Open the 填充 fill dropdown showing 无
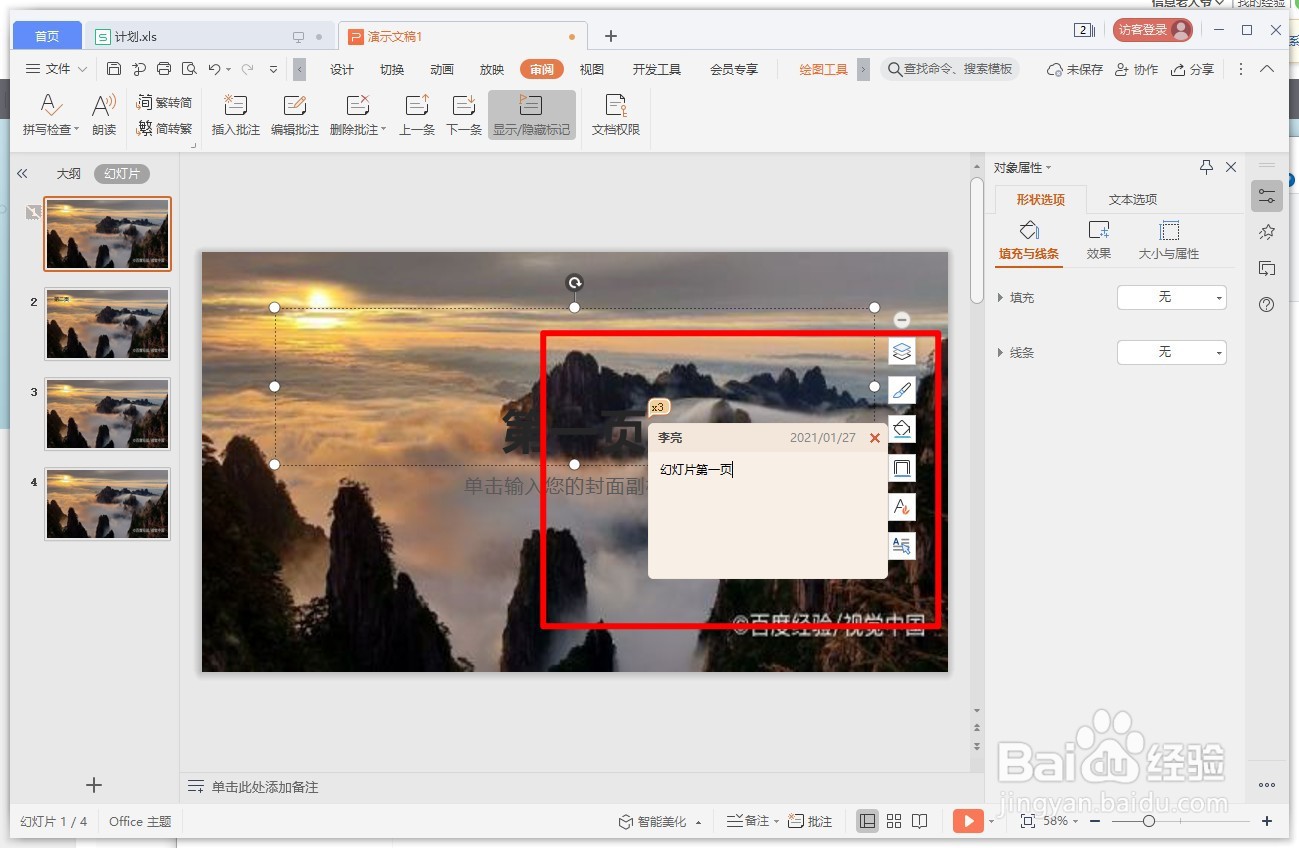This screenshot has width=1299, height=848. [x=1171, y=297]
